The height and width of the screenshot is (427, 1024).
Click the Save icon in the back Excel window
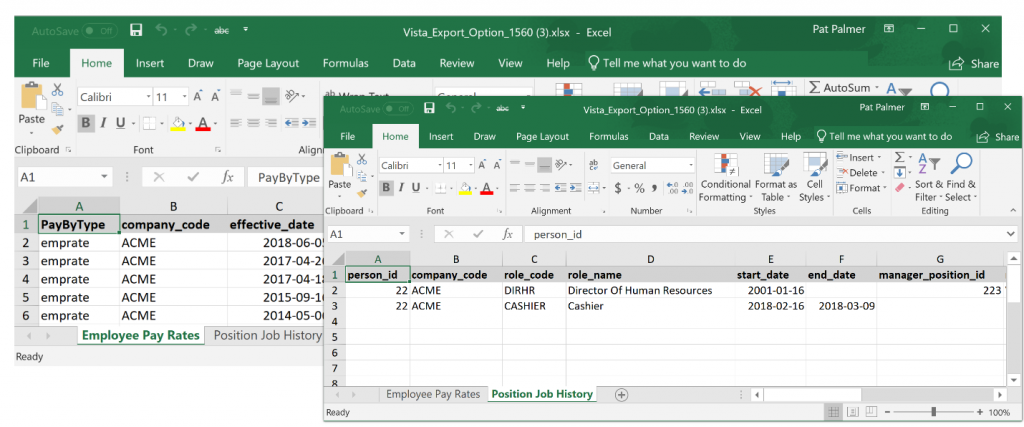(x=136, y=29)
